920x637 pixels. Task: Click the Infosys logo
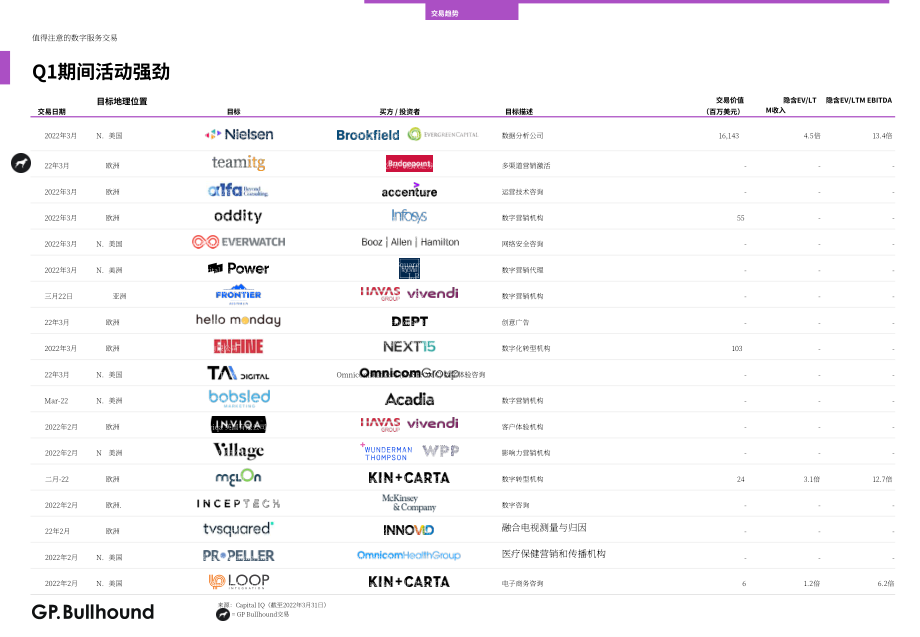coord(410,216)
